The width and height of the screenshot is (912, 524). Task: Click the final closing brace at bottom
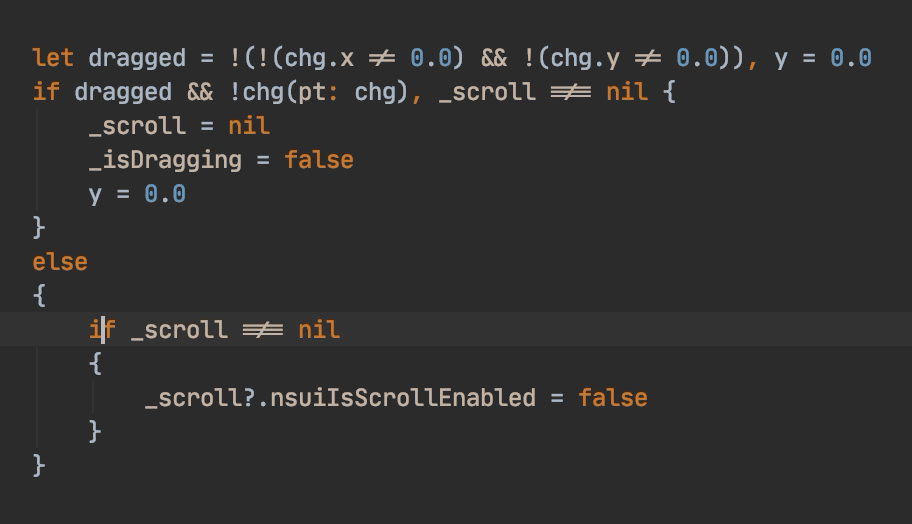[39, 466]
